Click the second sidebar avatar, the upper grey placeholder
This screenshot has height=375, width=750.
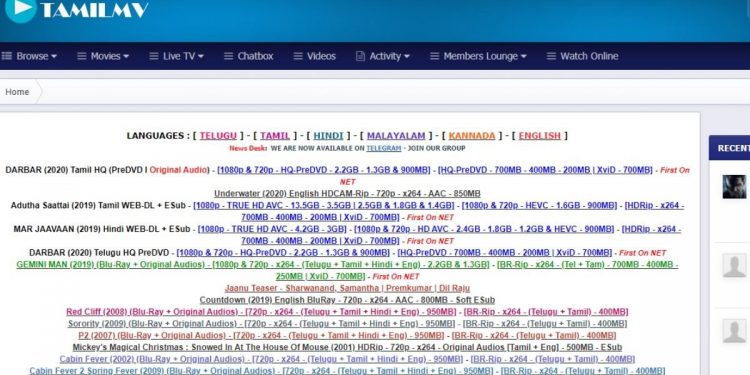tap(734, 265)
